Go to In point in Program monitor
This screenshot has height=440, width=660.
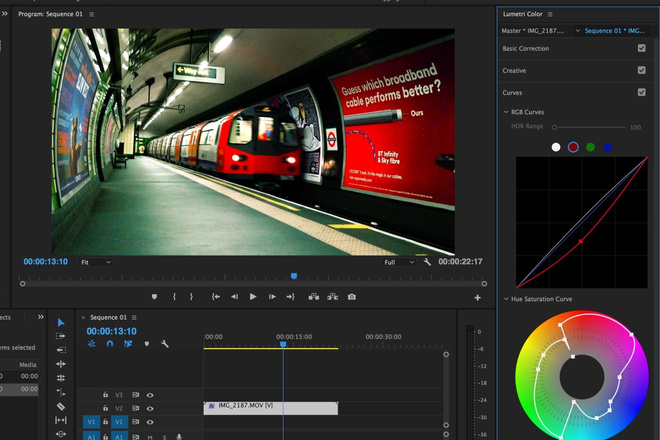pyautogui.click(x=216, y=297)
